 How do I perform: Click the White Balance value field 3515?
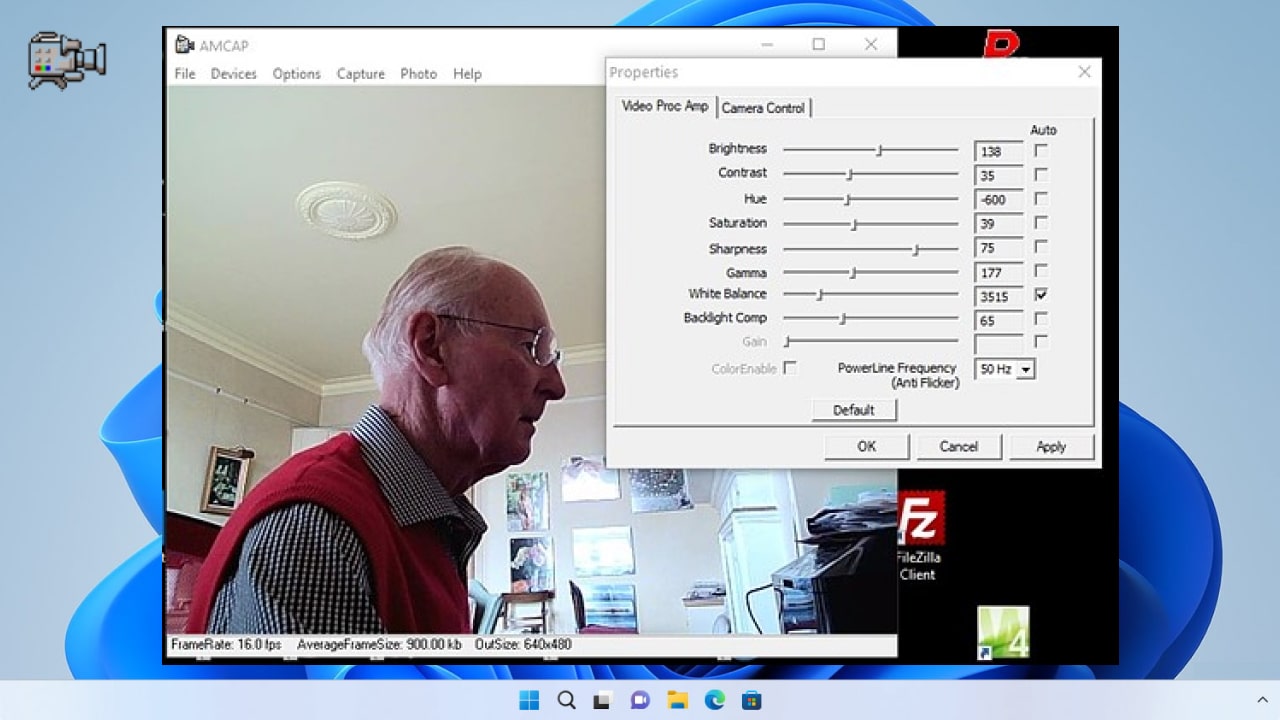pos(999,297)
